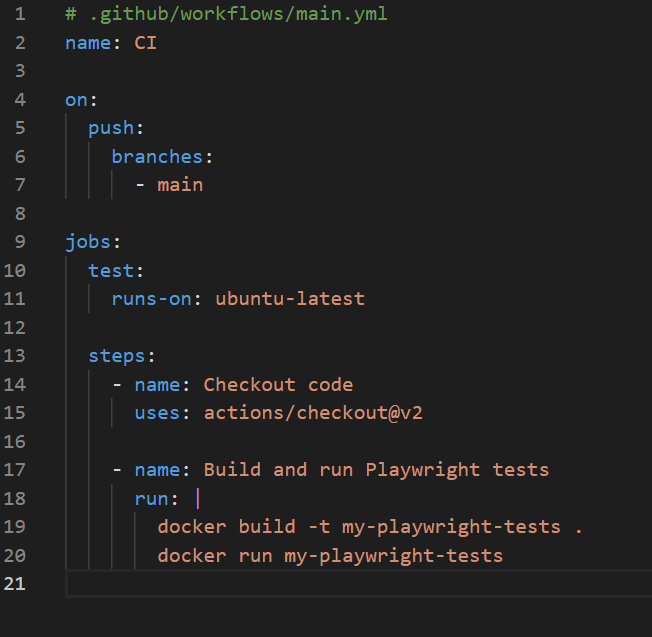The height and width of the screenshot is (637, 652).
Task: Place cursor on the 'on:' key
Action: click(x=76, y=100)
